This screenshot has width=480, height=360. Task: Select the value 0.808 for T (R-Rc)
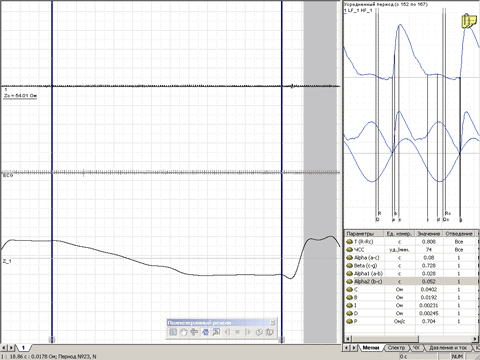coord(429,242)
